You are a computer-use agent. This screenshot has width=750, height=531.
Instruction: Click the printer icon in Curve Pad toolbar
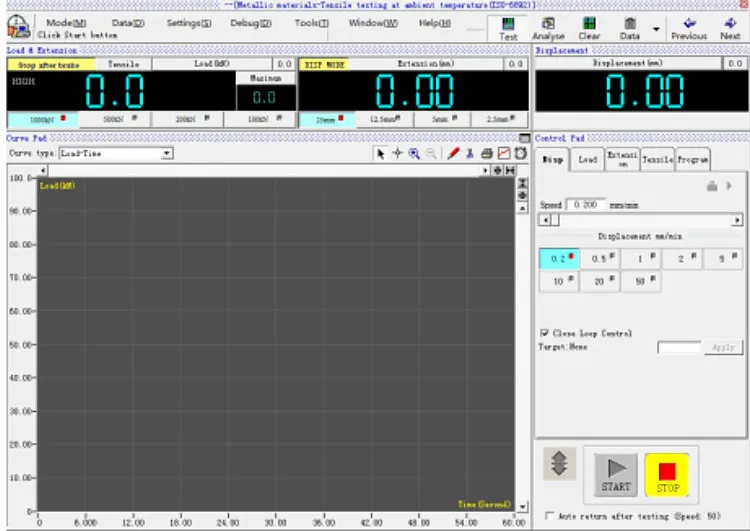click(x=487, y=154)
